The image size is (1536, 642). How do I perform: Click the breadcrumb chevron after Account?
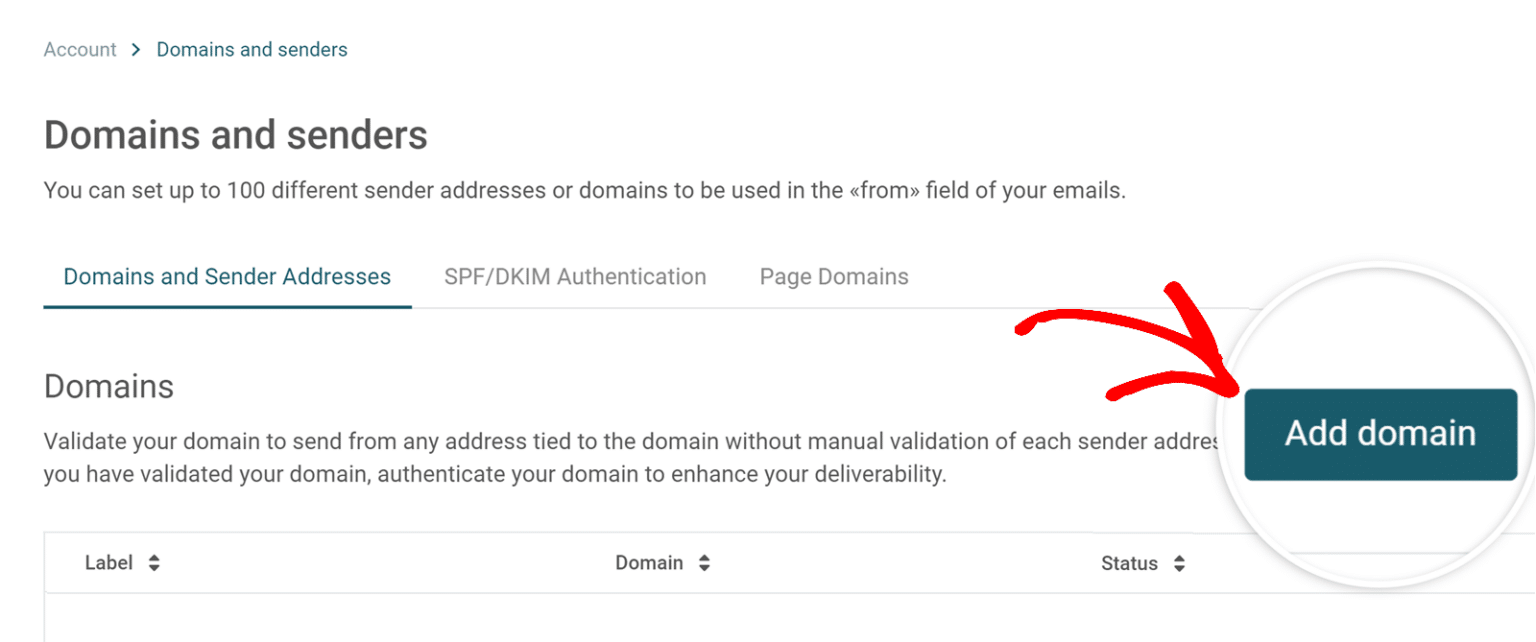(135, 48)
